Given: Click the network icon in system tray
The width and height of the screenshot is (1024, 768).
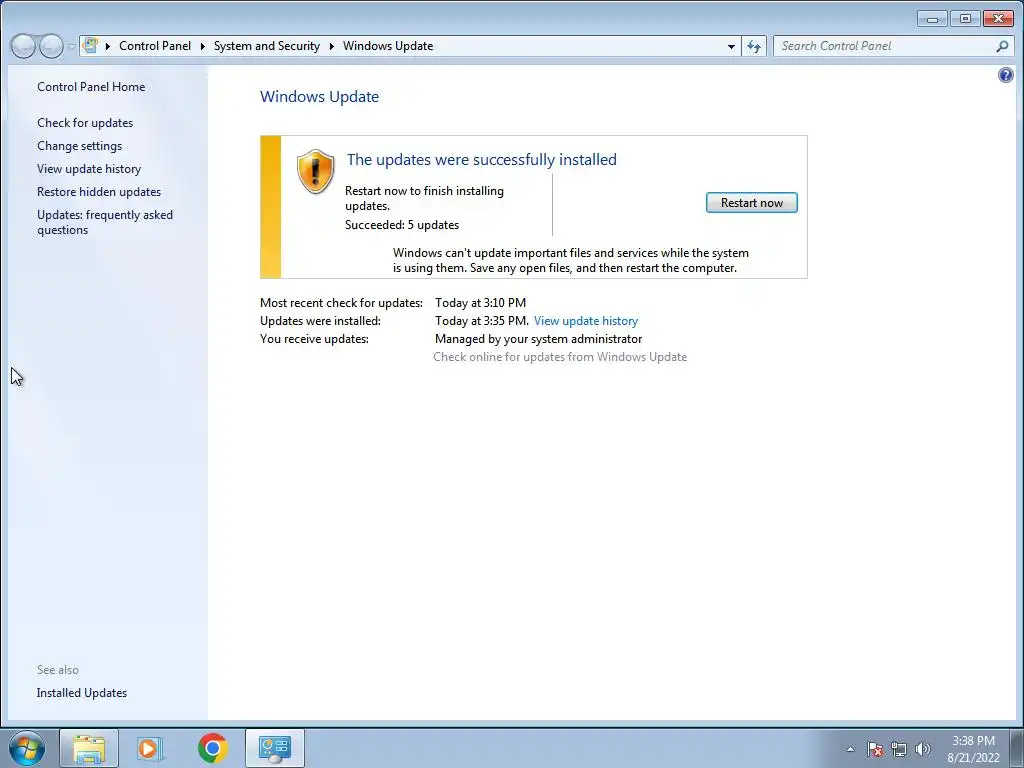Looking at the screenshot, I should pos(899,749).
